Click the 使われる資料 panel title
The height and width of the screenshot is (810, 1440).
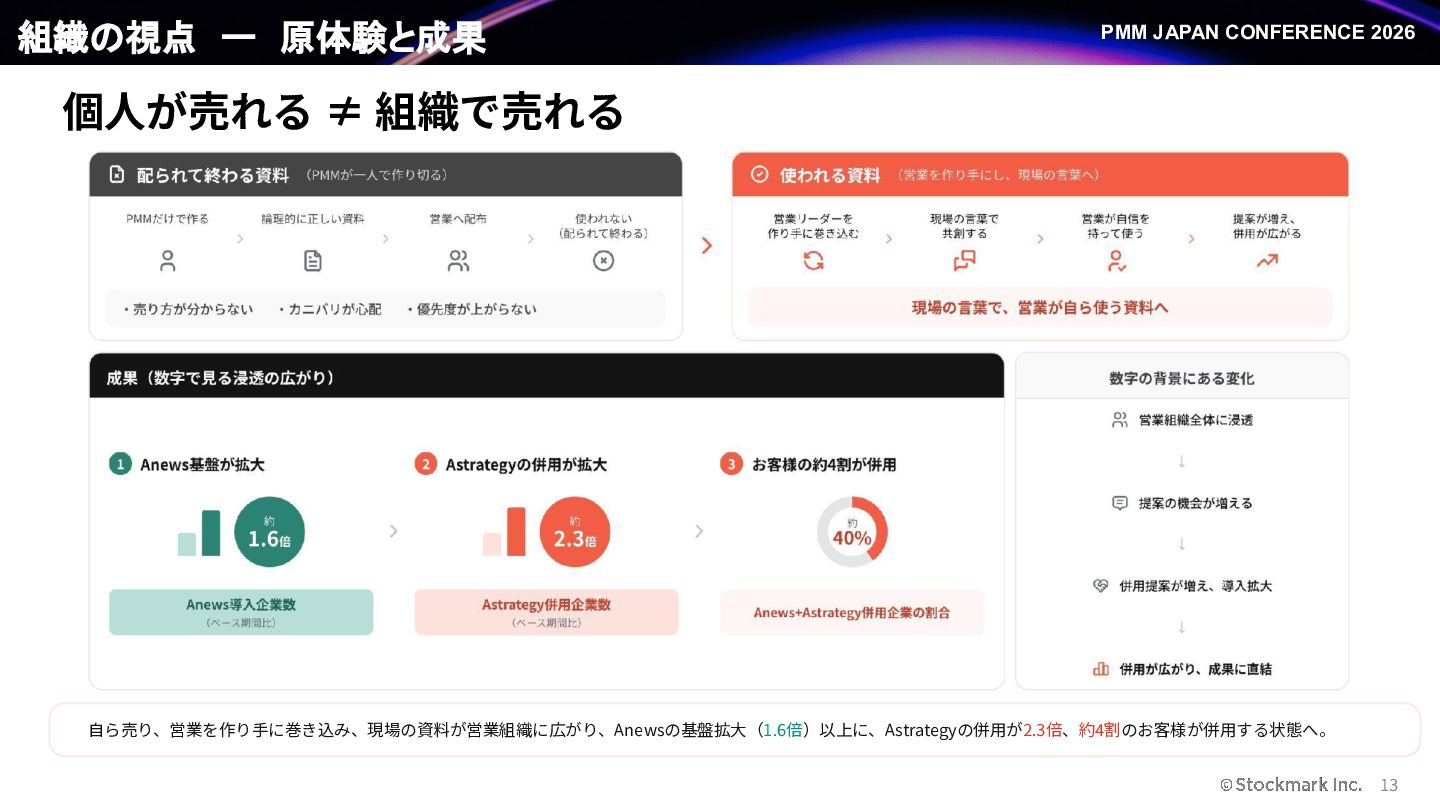coord(830,175)
